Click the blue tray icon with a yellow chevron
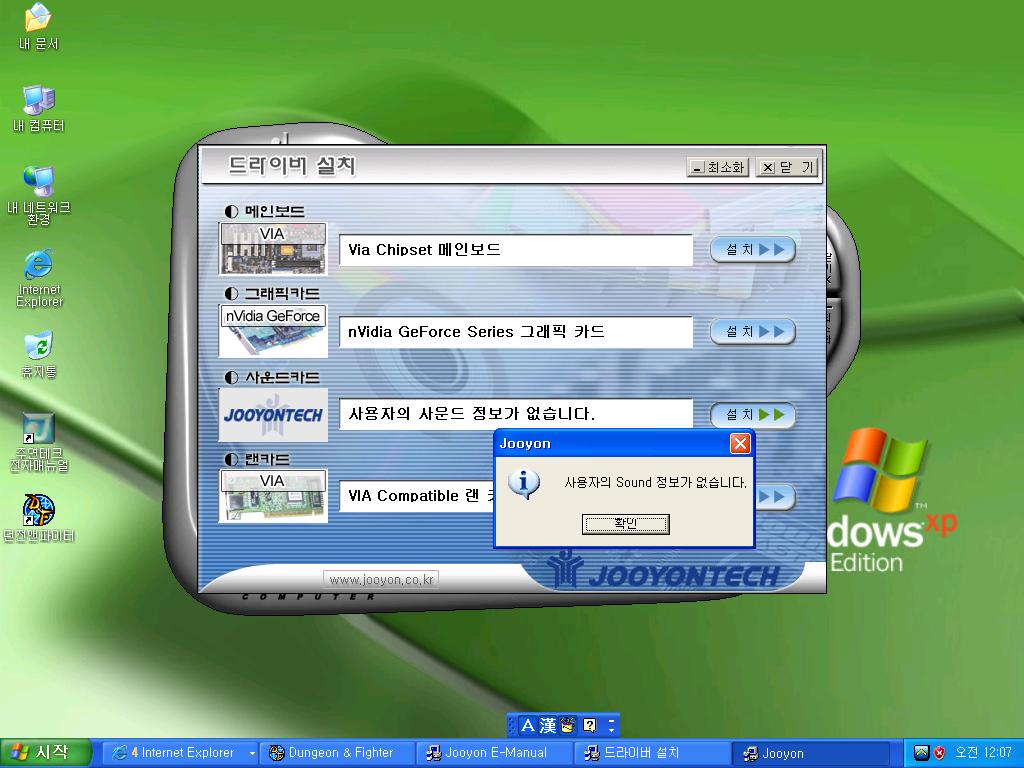This screenshot has width=1024, height=768. [x=921, y=753]
